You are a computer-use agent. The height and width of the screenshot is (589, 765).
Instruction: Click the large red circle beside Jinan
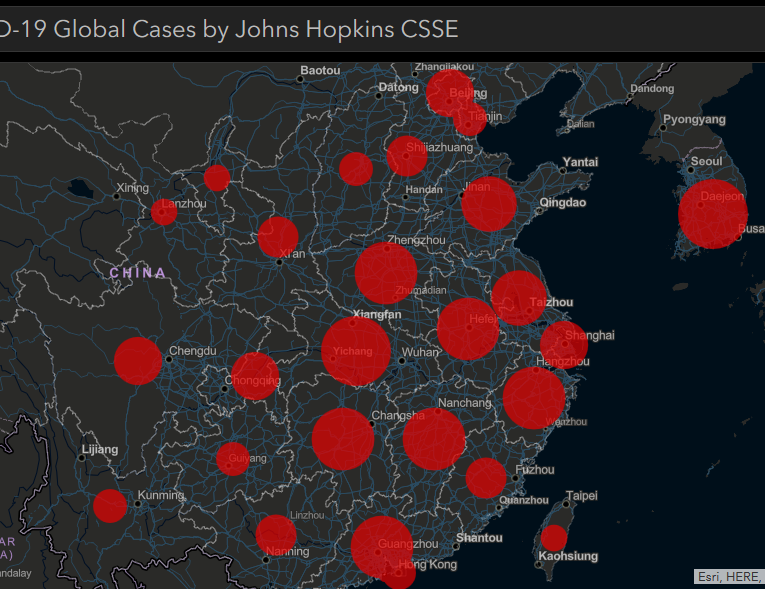(489, 204)
